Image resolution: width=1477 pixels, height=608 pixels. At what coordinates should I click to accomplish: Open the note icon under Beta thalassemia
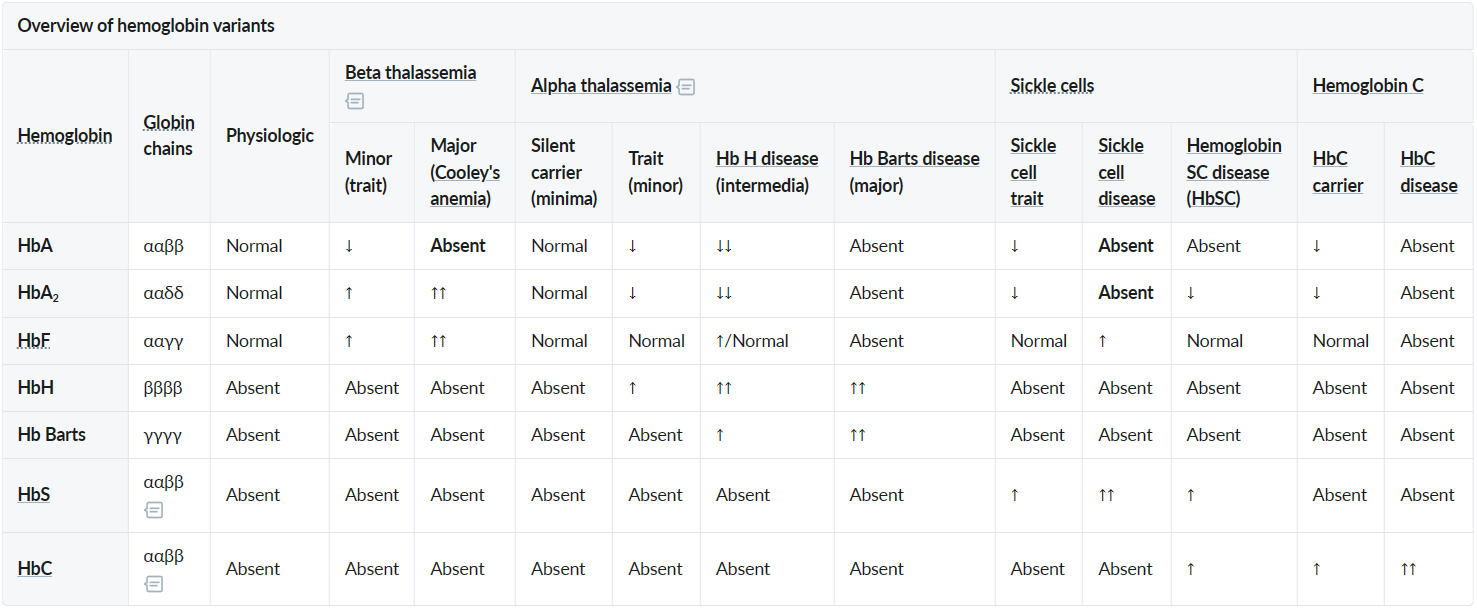(355, 101)
